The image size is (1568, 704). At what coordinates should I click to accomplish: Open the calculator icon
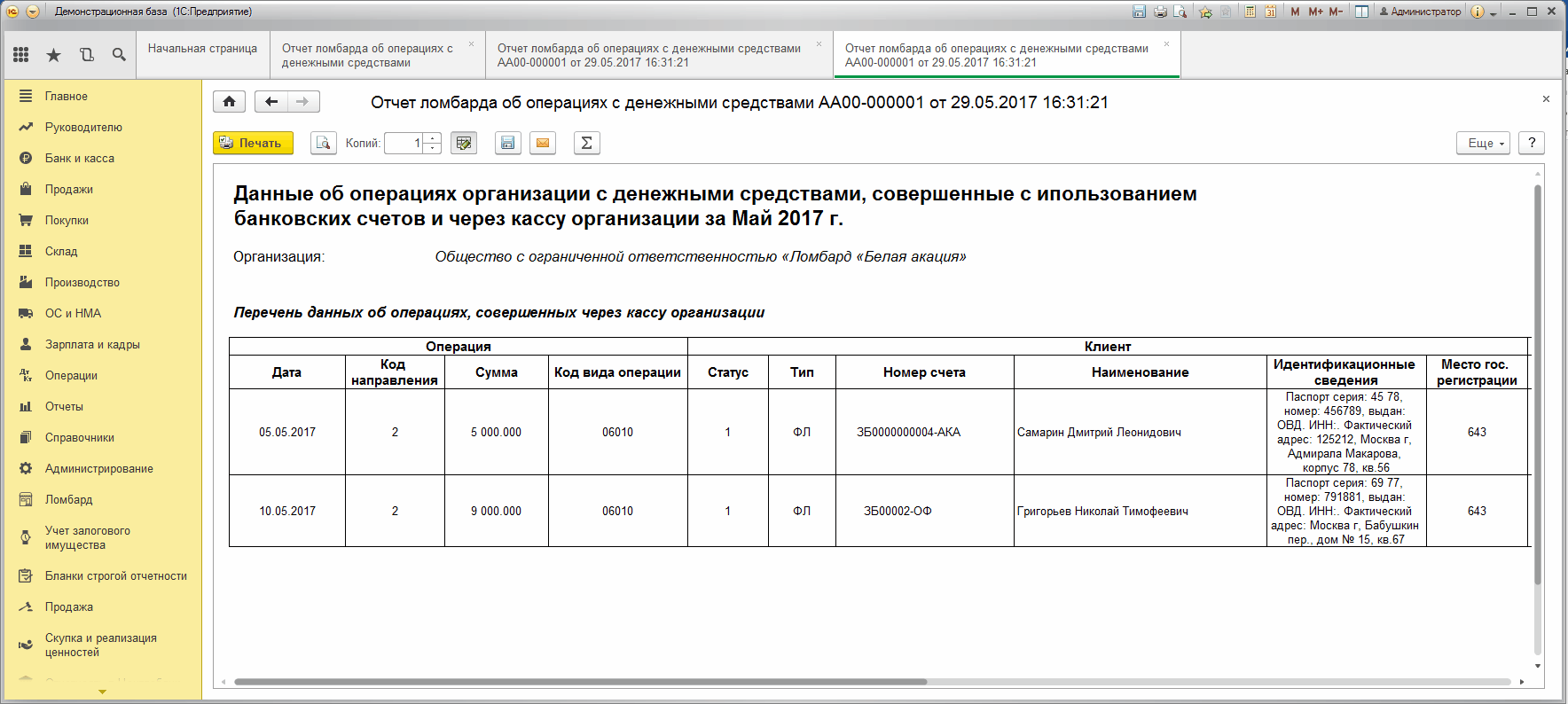[x=1250, y=12]
